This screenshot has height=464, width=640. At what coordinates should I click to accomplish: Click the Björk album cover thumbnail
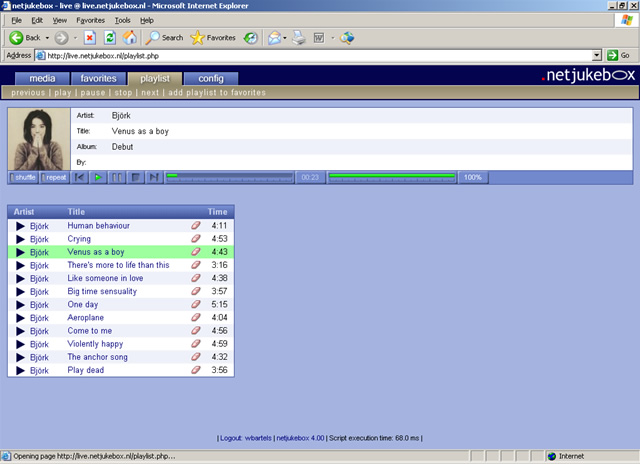coord(39,139)
